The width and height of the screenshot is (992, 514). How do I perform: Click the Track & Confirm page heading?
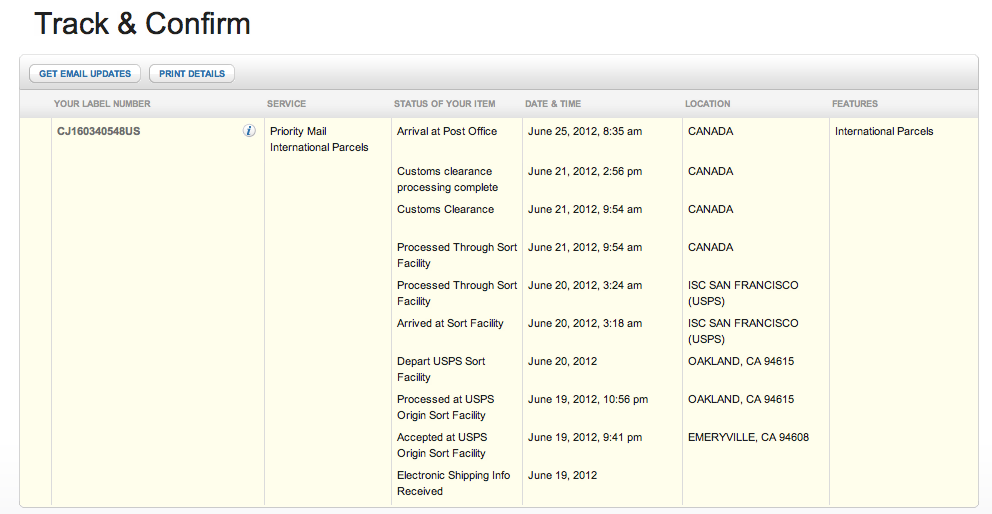coord(142,24)
